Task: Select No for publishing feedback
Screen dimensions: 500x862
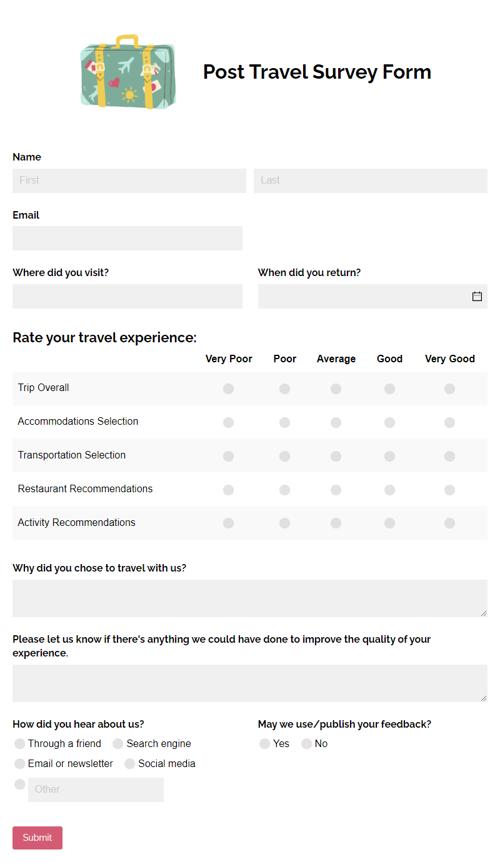Action: click(x=307, y=744)
